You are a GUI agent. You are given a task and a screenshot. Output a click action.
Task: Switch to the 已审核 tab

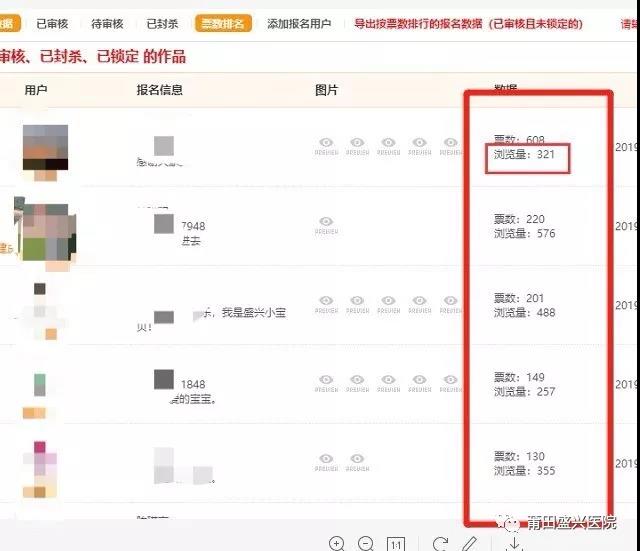pyautogui.click(x=52, y=23)
